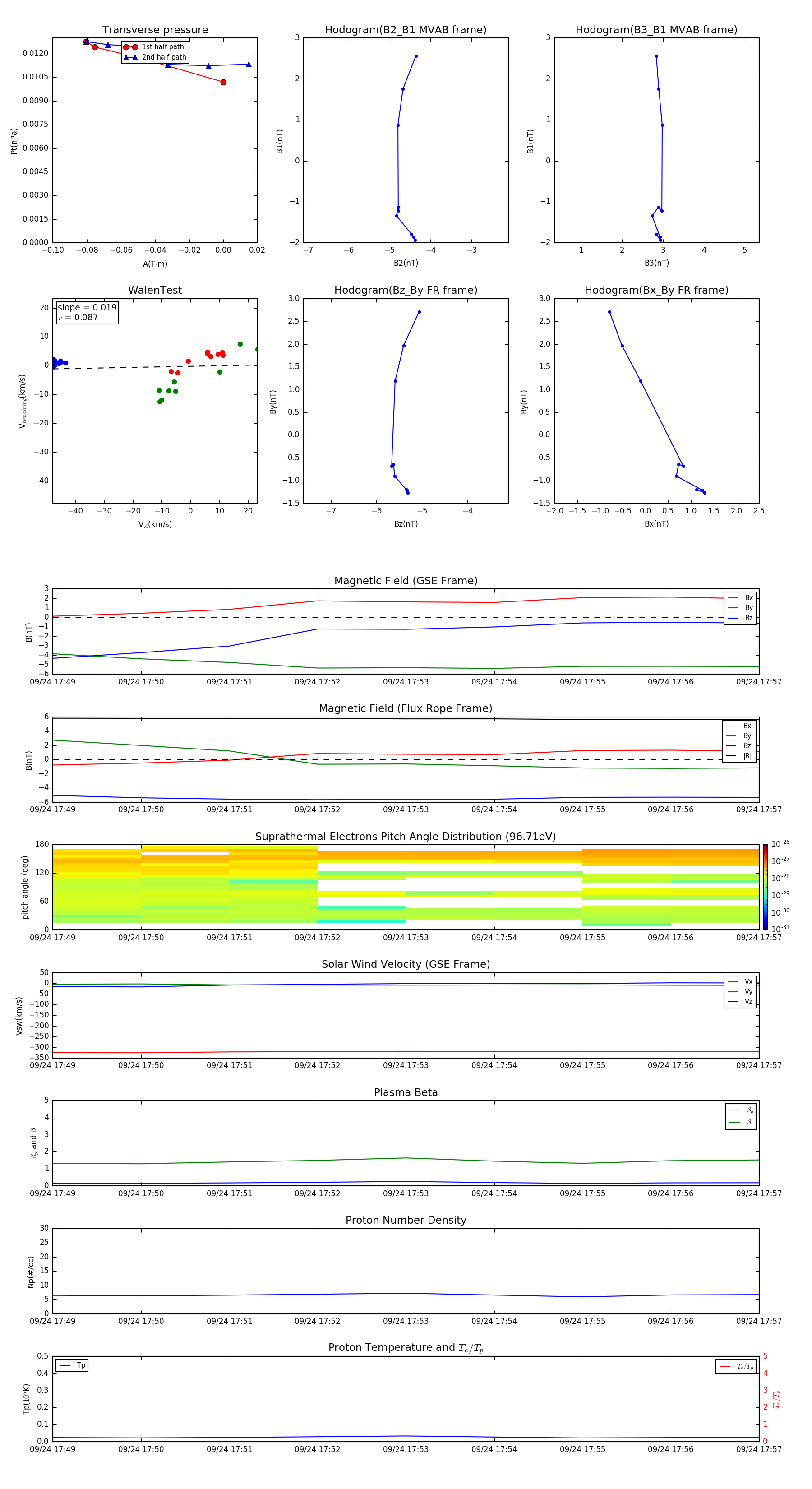Click the B2(nT) x-axis label

point(406,263)
